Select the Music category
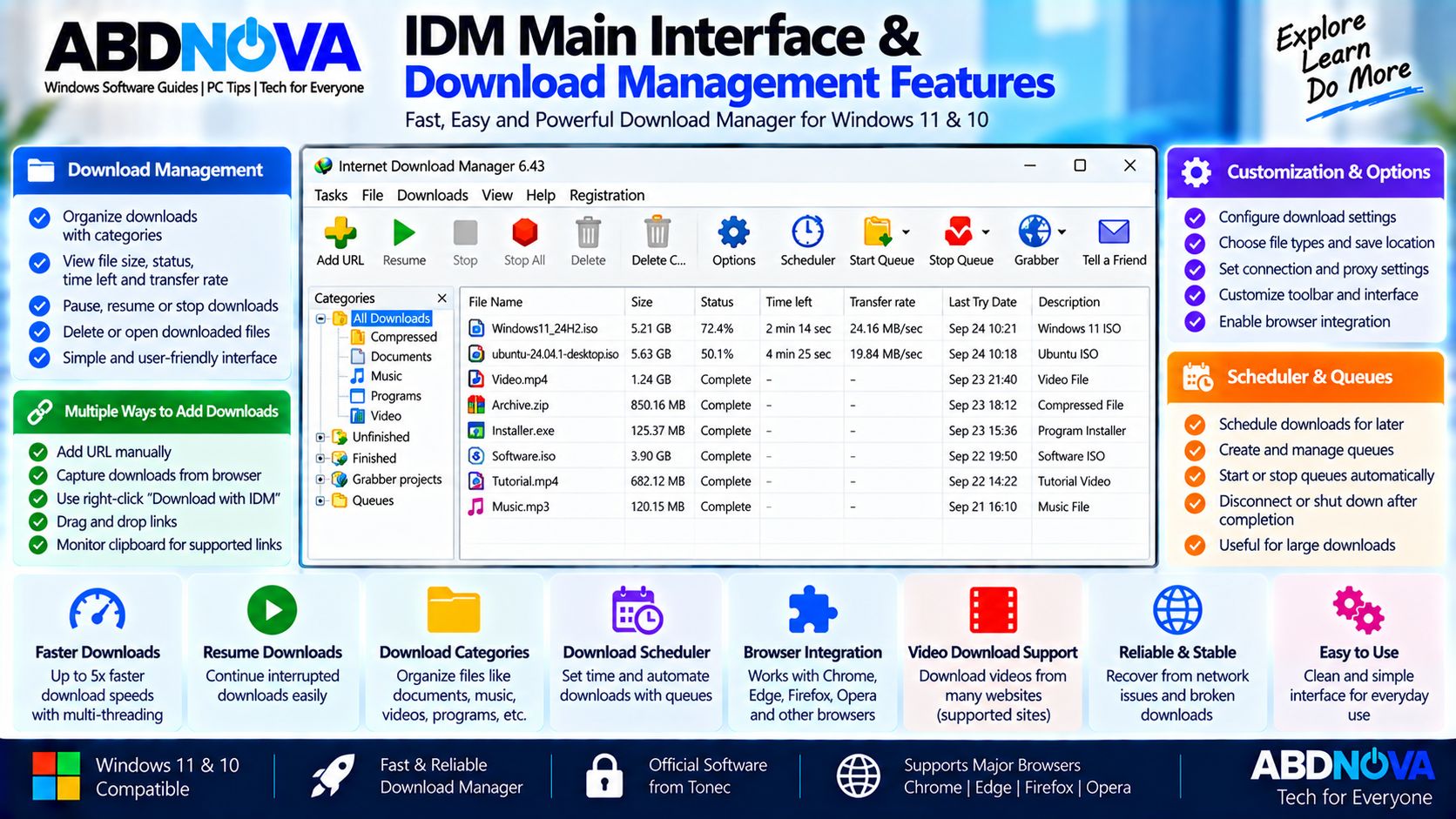 (x=386, y=376)
